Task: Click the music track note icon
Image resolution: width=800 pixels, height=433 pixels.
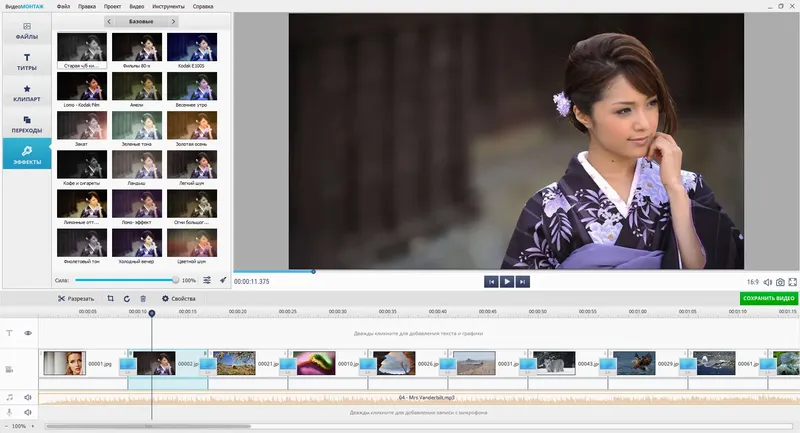Action: click(x=9, y=397)
